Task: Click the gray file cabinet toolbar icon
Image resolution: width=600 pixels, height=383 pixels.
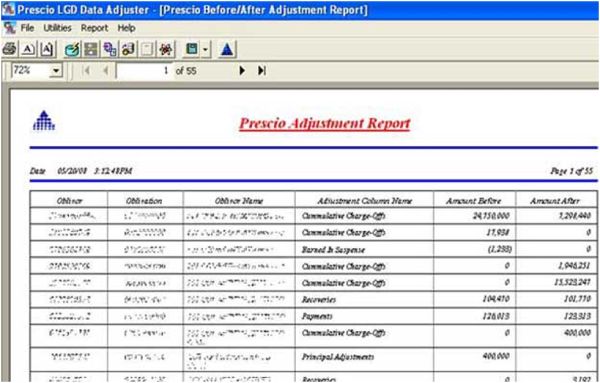Action: point(91,49)
